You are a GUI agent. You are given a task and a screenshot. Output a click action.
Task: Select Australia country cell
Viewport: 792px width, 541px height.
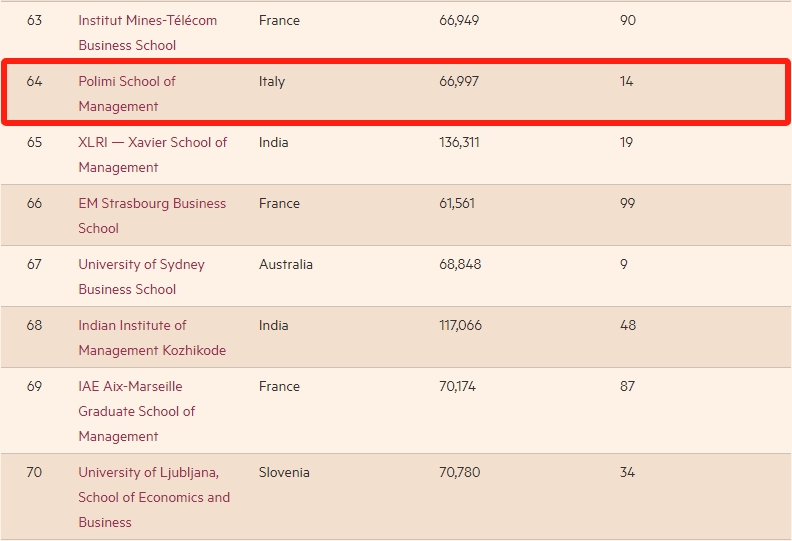(x=285, y=264)
